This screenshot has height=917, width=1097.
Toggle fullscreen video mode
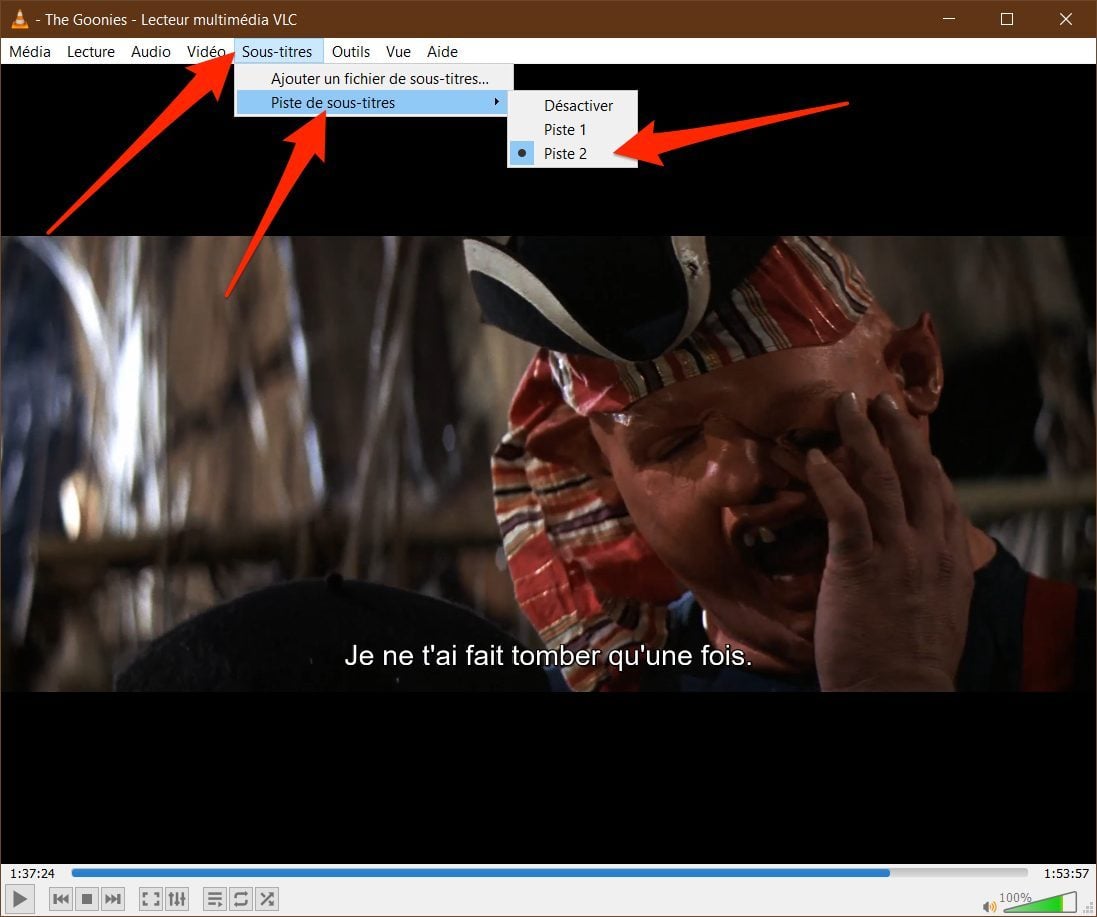click(151, 899)
